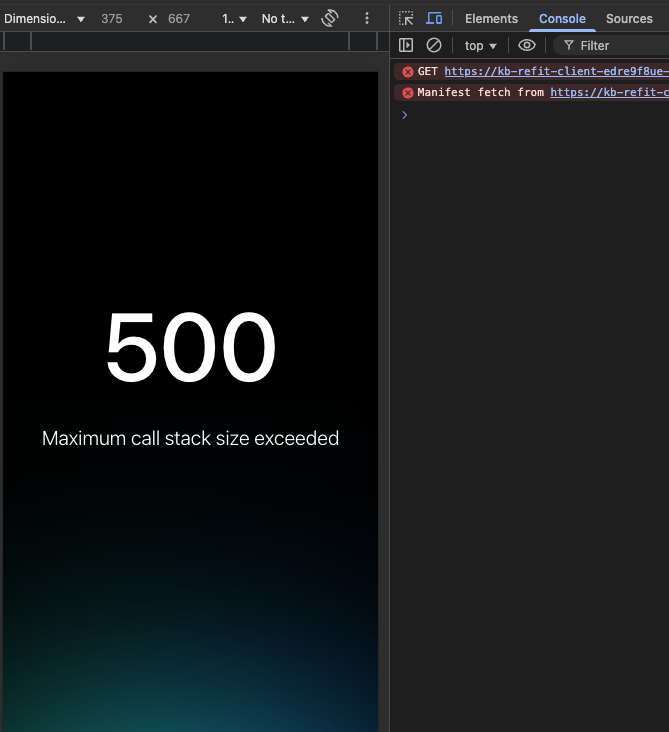
Task: Activate the inspect element picker icon
Action: [406, 19]
